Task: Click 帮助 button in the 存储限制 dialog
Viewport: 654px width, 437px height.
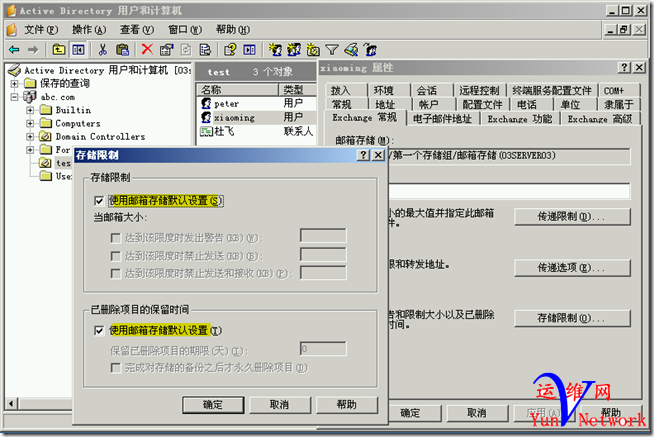Action: [347, 404]
